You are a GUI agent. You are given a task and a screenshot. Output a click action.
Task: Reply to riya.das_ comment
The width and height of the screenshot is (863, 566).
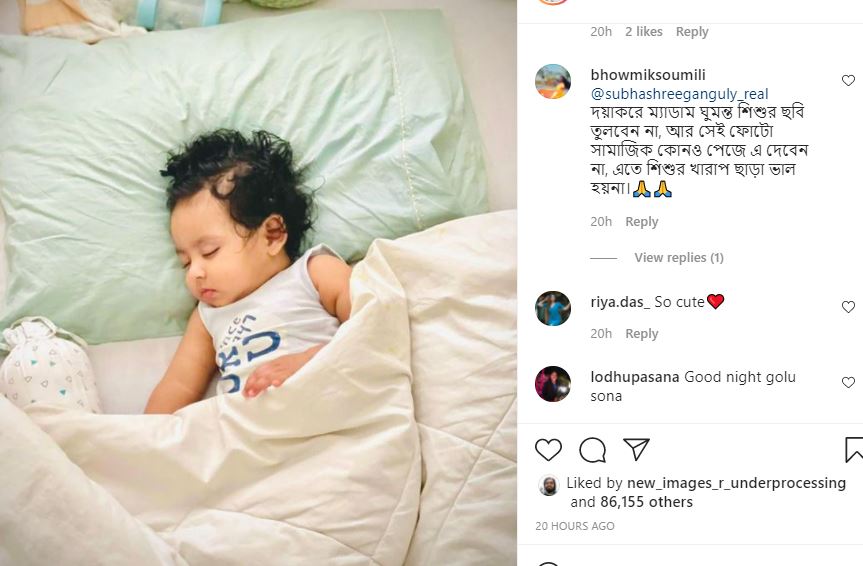[x=642, y=334]
